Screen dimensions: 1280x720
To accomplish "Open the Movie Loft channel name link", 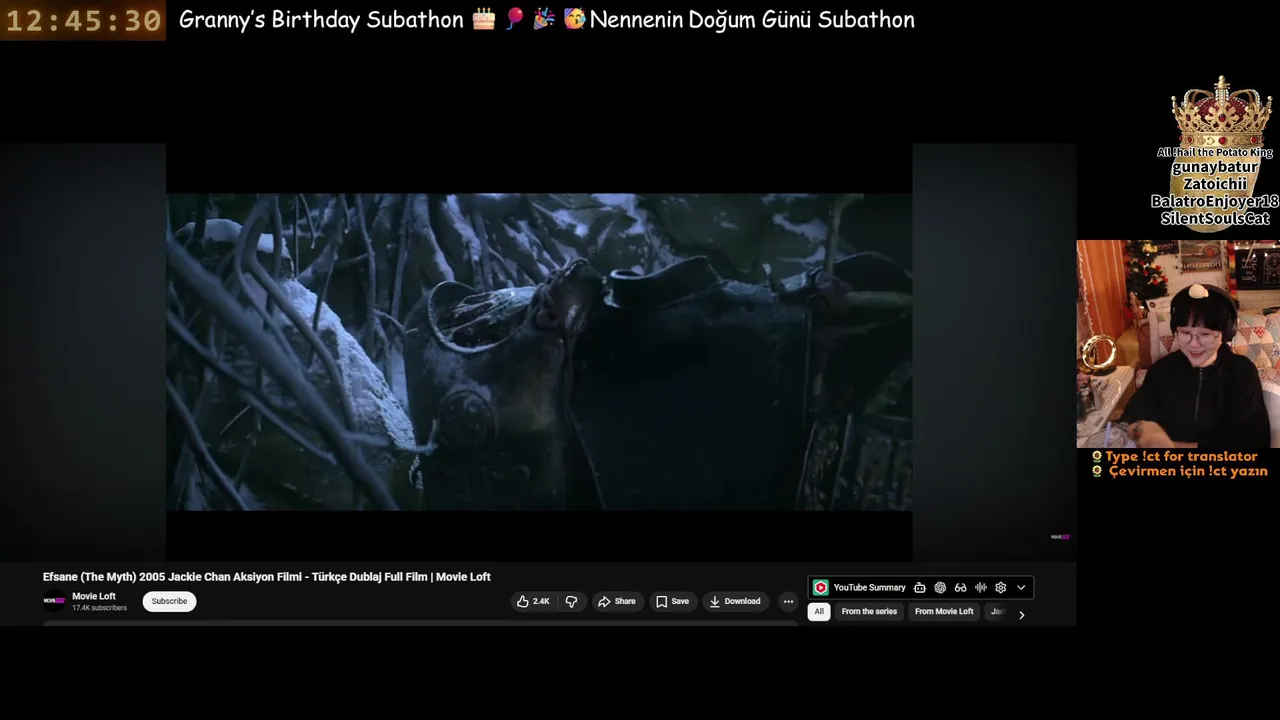I will click(94, 596).
